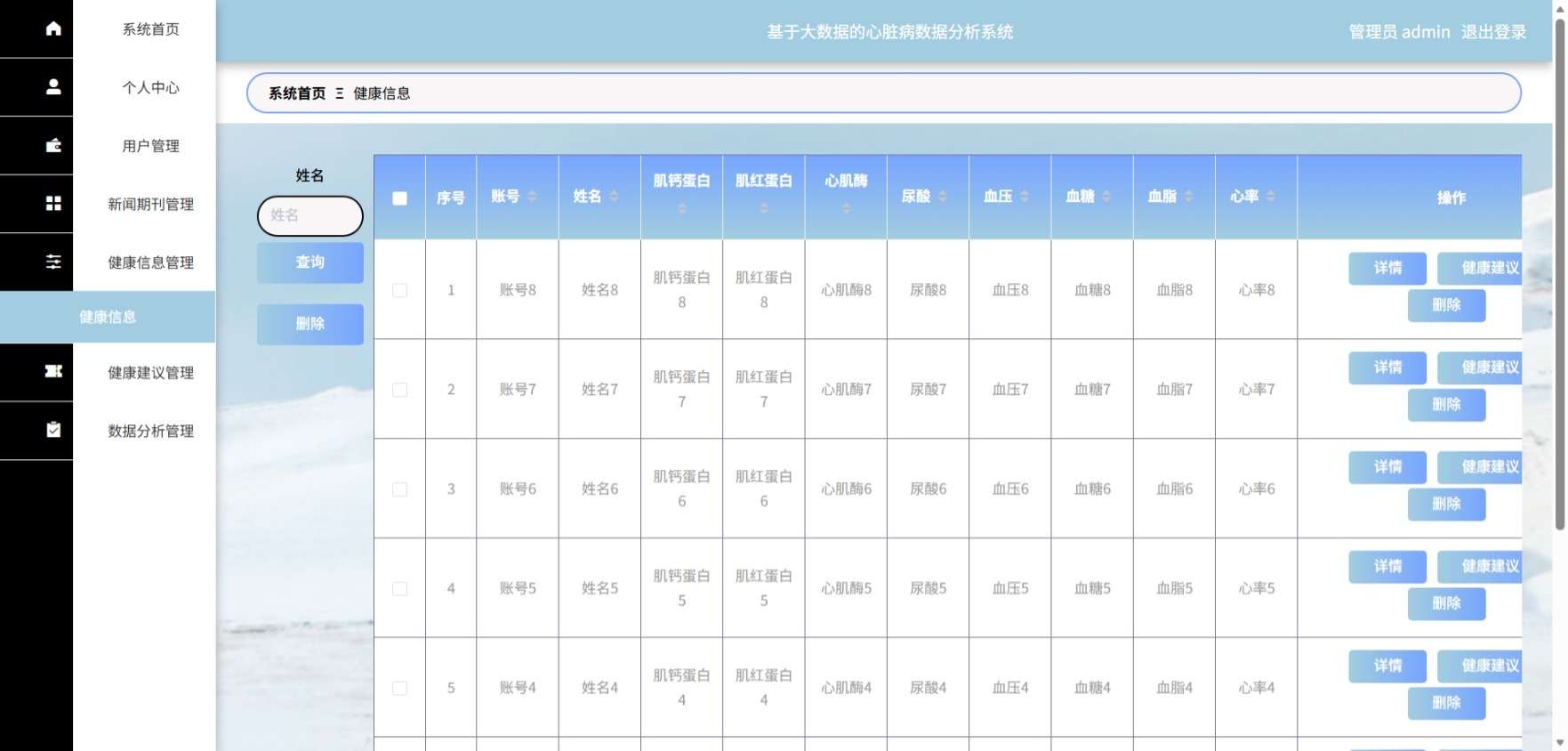Click the 心肌酶7 table cell
1568x751 pixels.
[846, 390]
